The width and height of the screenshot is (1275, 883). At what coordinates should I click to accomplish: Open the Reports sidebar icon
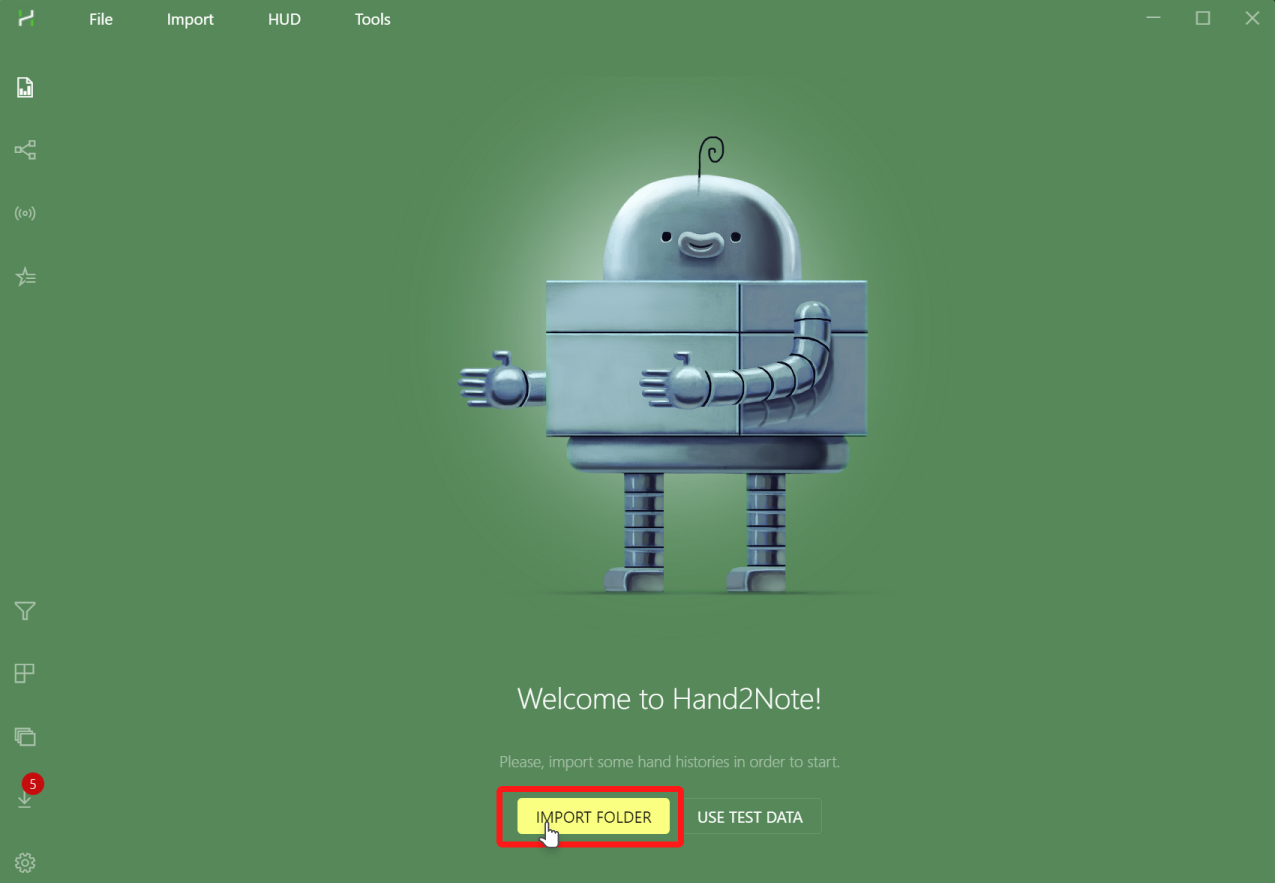pyautogui.click(x=25, y=88)
